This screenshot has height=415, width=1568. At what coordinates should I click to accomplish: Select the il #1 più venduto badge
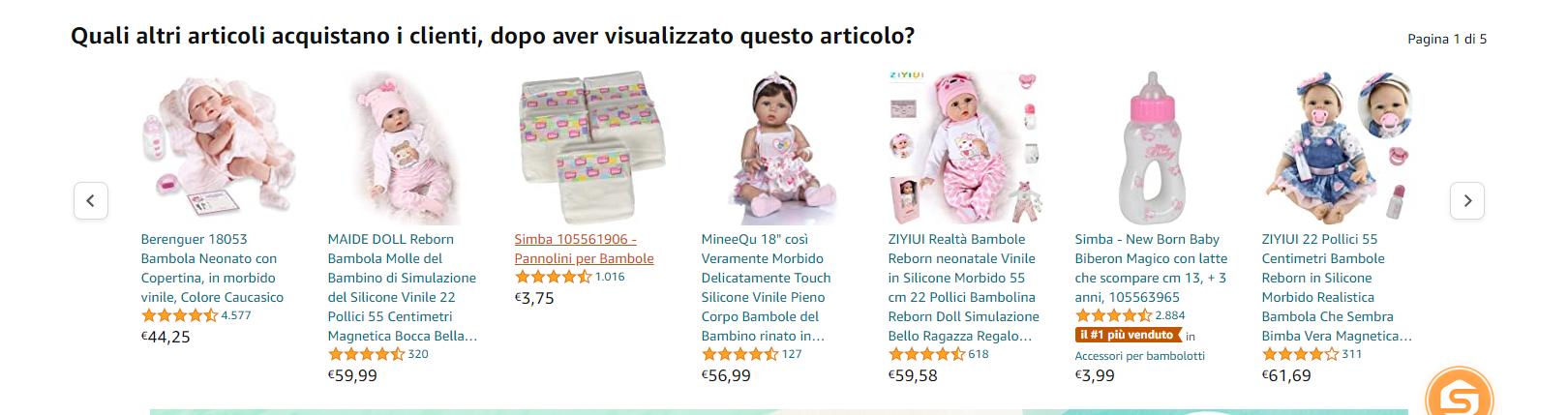pos(1130,335)
